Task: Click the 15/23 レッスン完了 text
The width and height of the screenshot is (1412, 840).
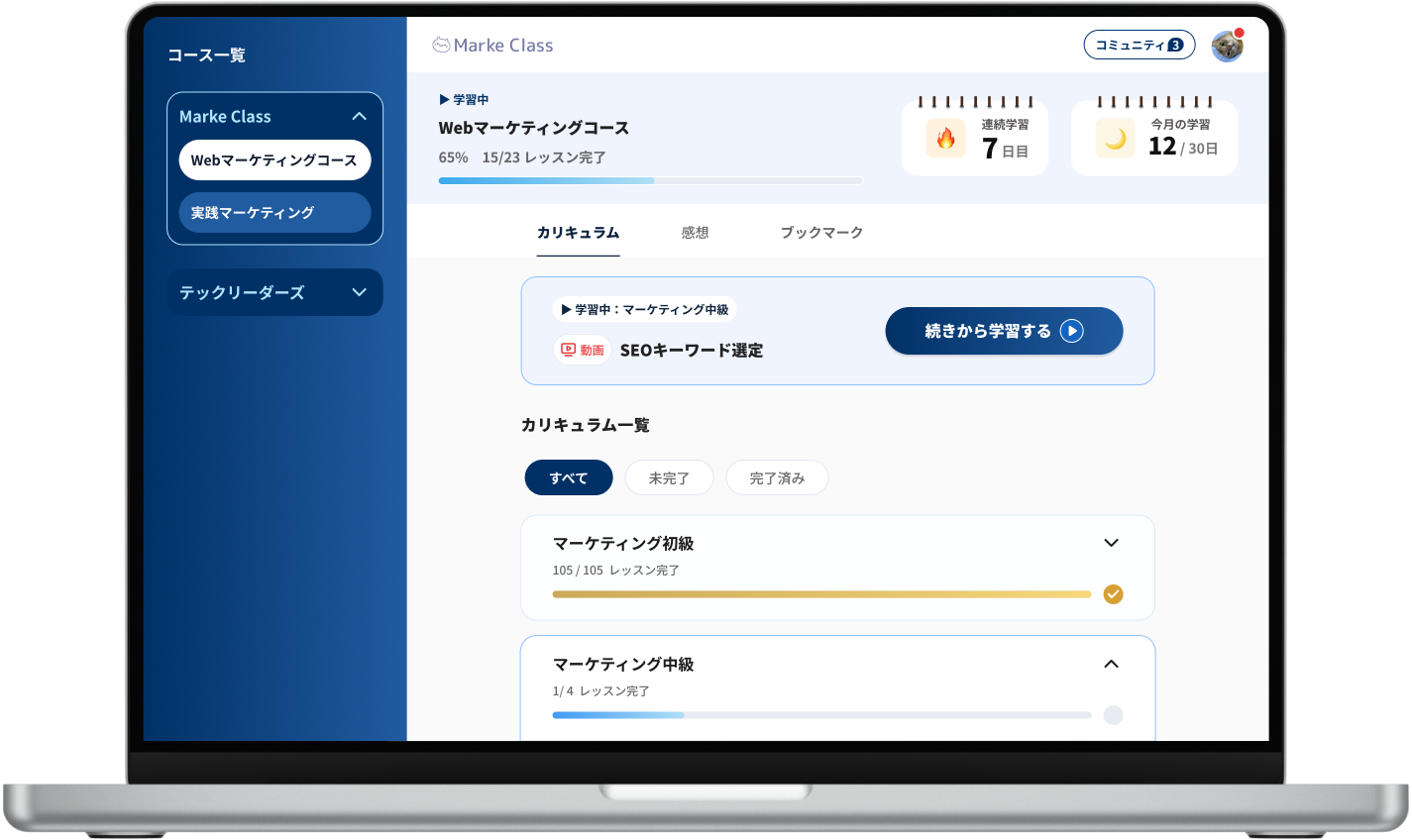Action: click(x=544, y=157)
